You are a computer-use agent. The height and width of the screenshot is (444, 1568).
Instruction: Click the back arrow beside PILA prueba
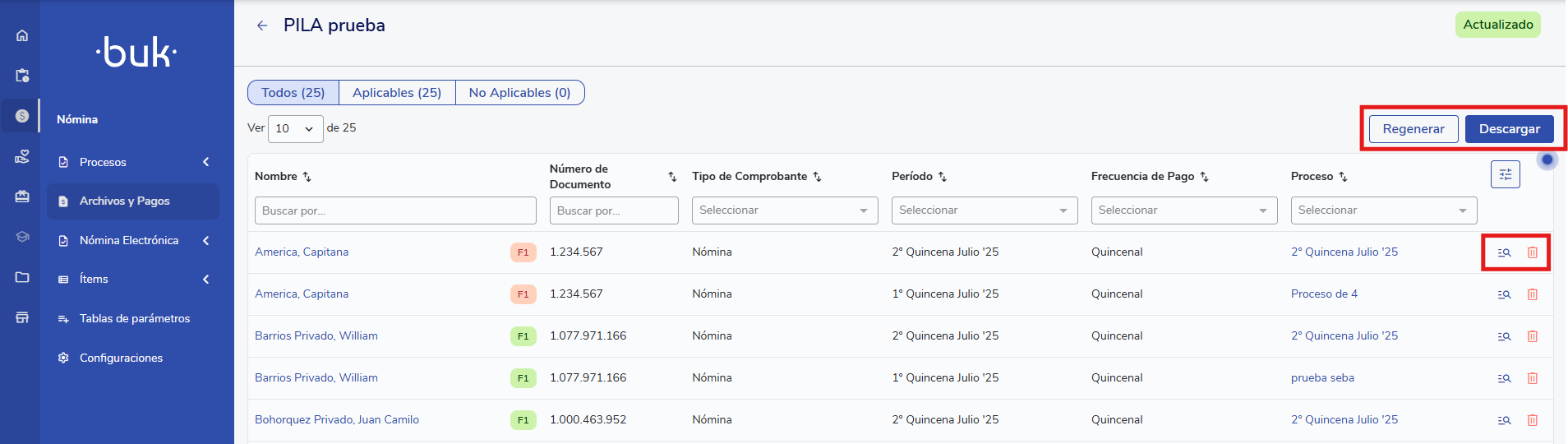tap(262, 25)
